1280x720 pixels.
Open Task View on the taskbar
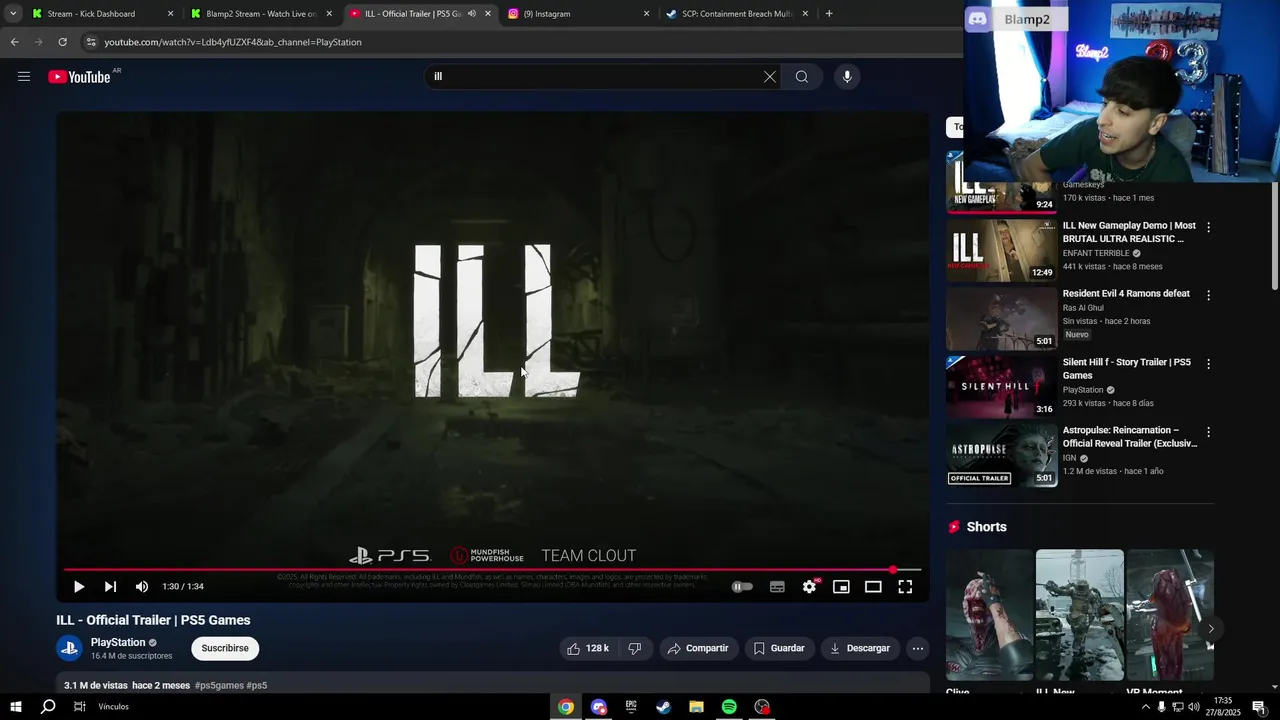(x=79, y=707)
